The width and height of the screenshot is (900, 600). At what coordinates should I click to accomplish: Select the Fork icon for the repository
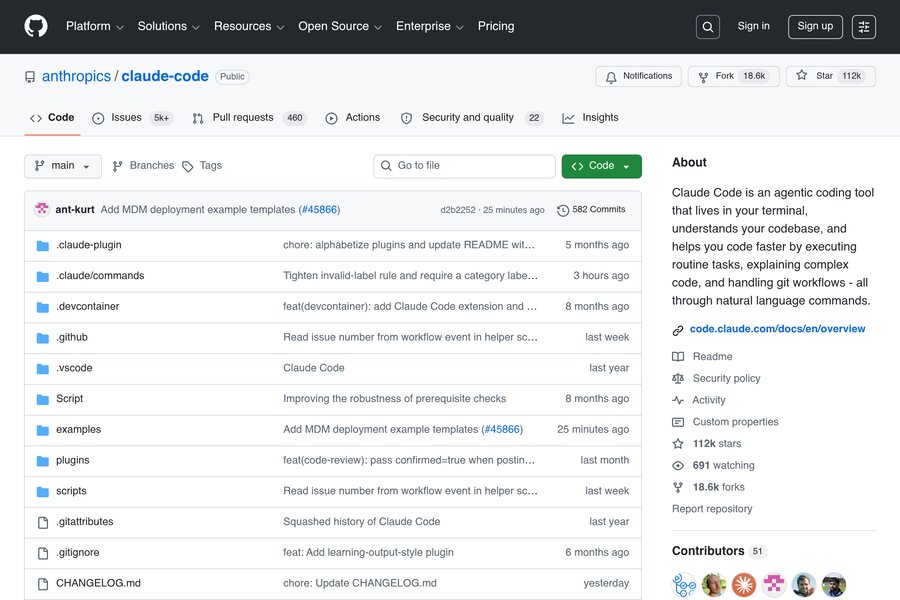click(704, 75)
